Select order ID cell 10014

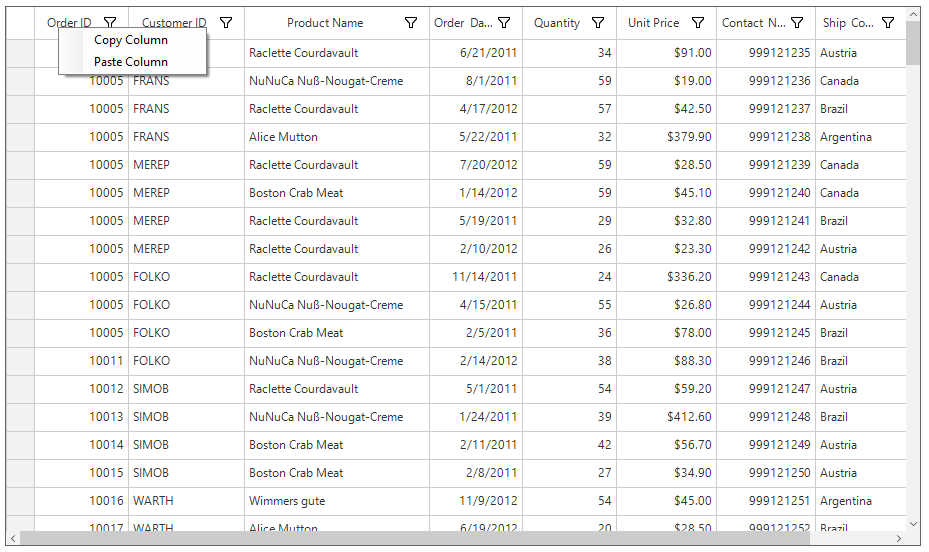81,445
